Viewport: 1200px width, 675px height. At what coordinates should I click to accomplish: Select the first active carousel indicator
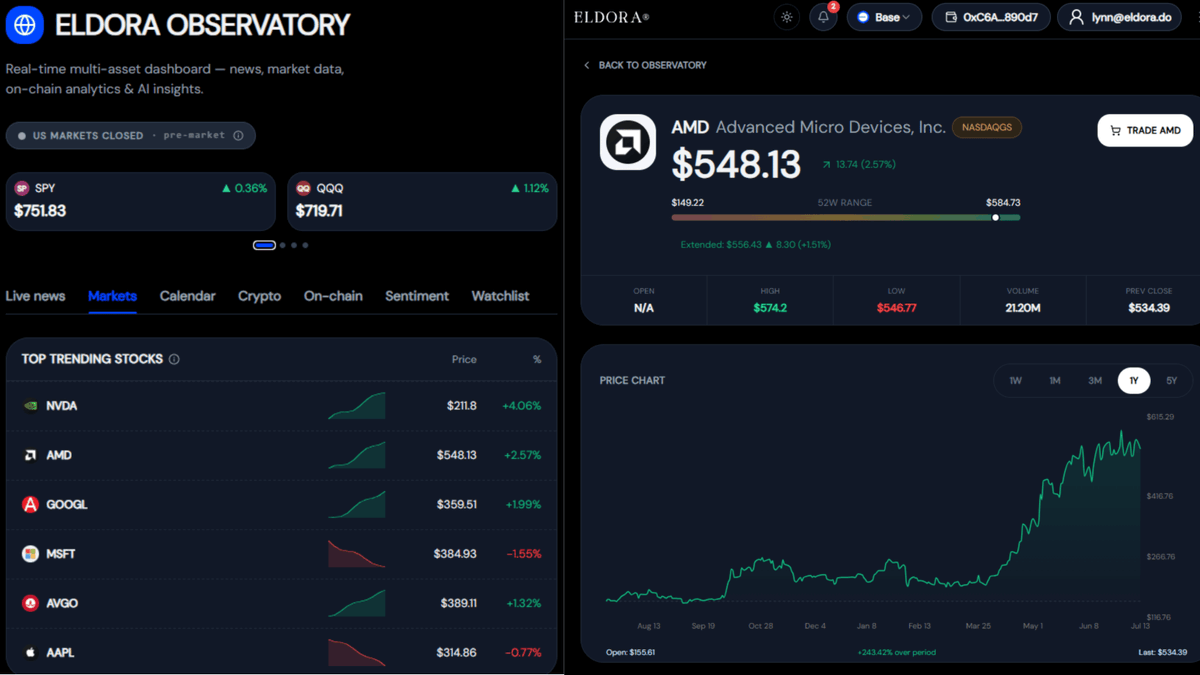[x=264, y=245]
